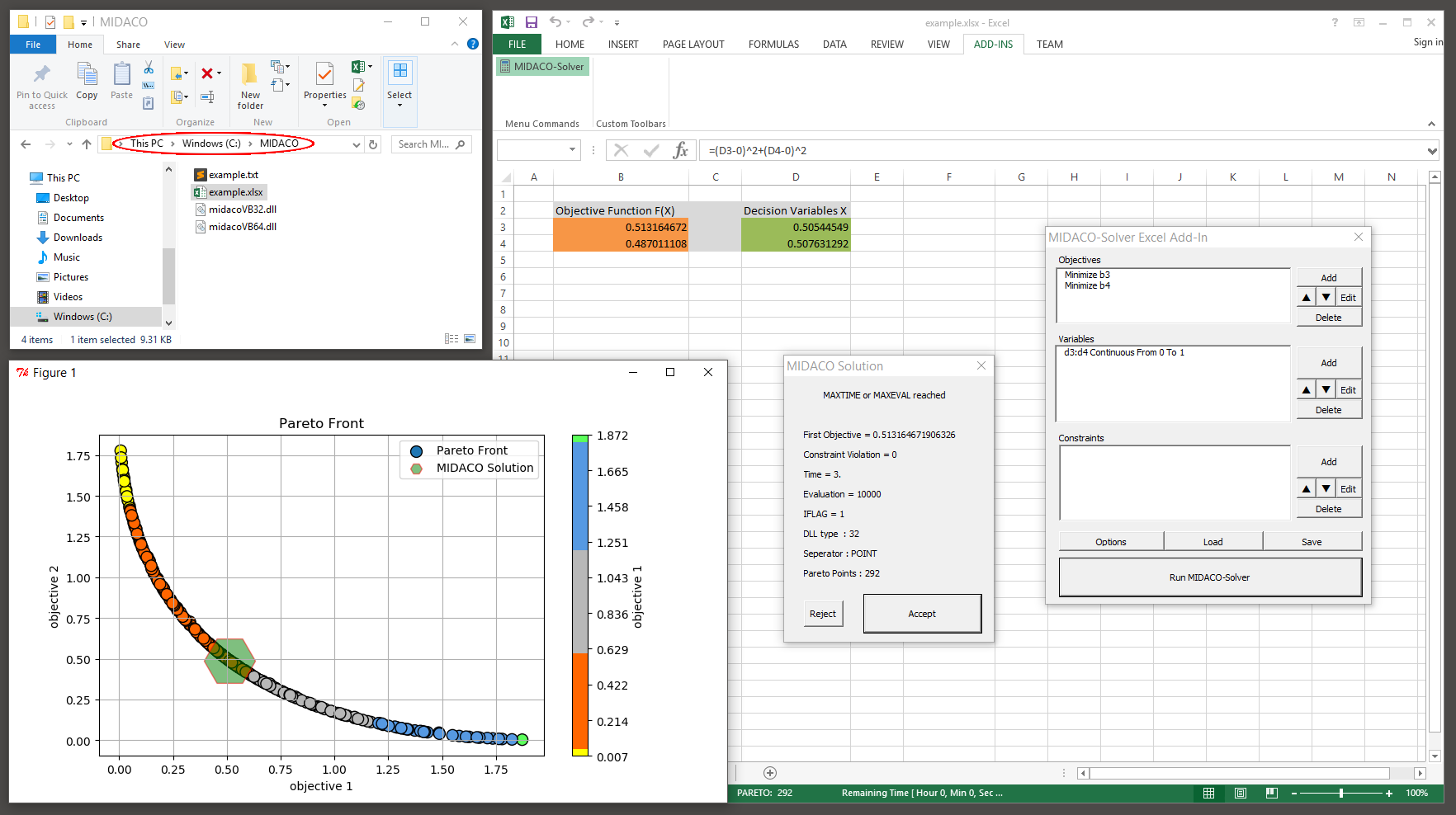
Task: Click Pin to Quick access in Explorer ribbon
Action: point(41,87)
